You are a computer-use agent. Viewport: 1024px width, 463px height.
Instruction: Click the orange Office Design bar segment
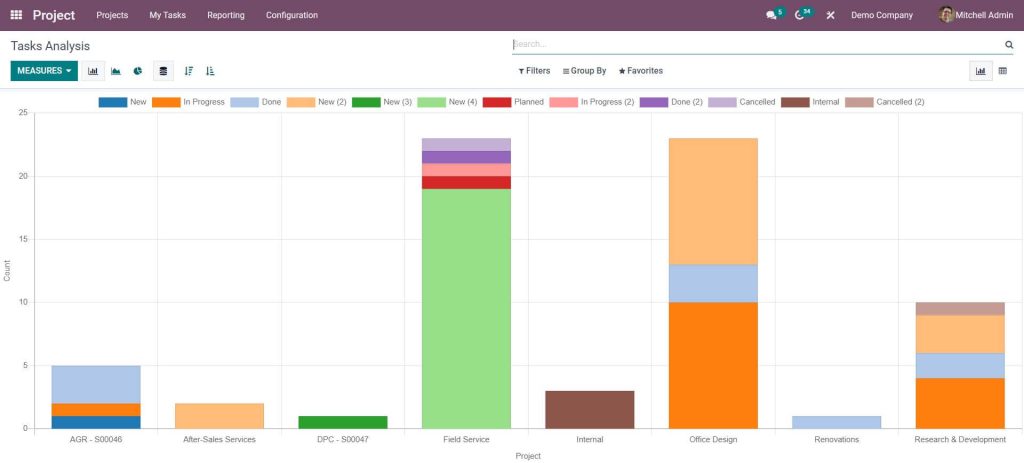pyautogui.click(x=713, y=365)
